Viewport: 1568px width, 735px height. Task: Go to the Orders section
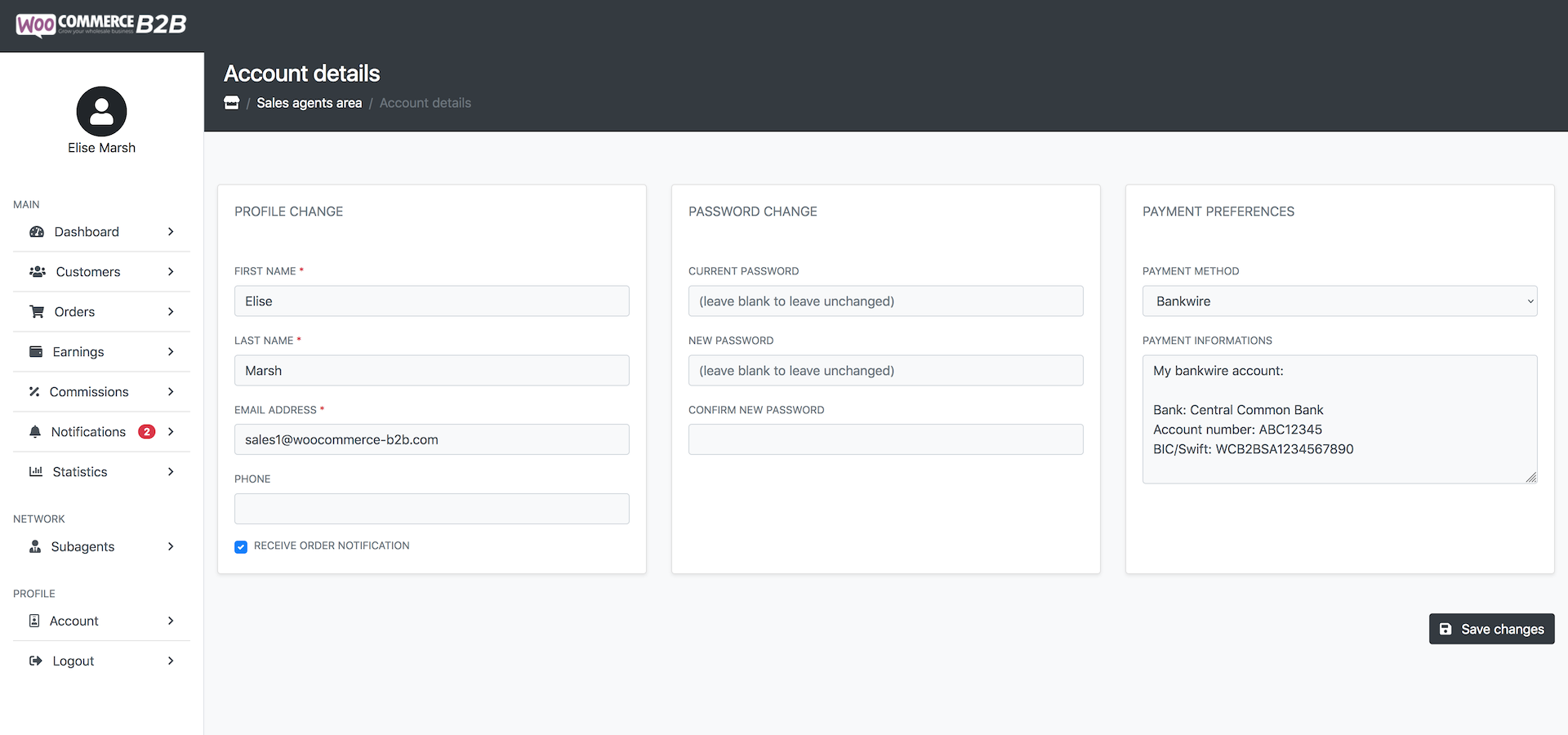[x=102, y=312]
